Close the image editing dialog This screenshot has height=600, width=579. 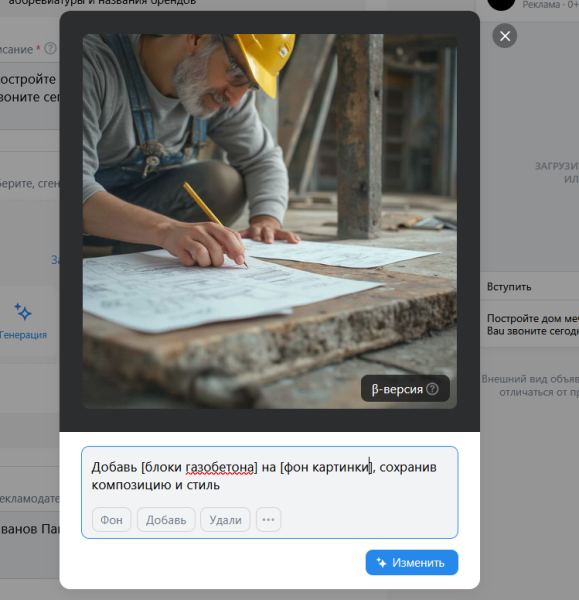(504, 36)
